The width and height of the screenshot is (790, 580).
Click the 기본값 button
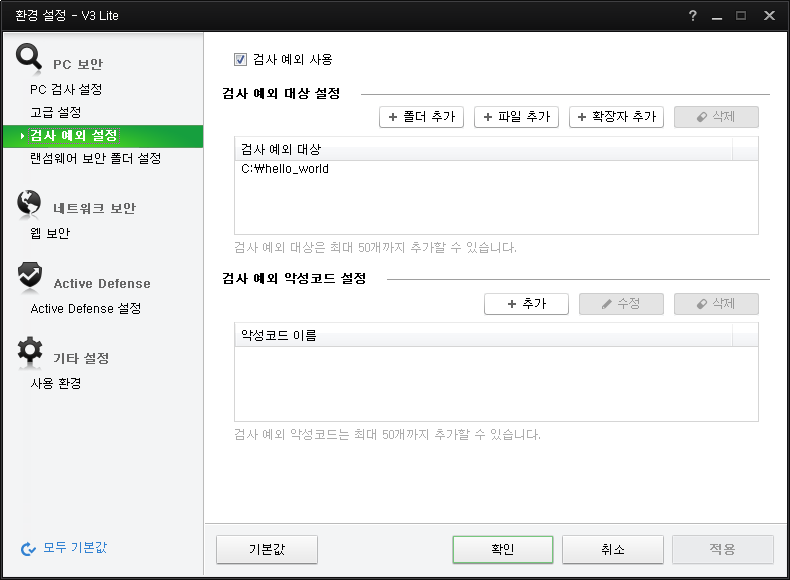pos(267,549)
